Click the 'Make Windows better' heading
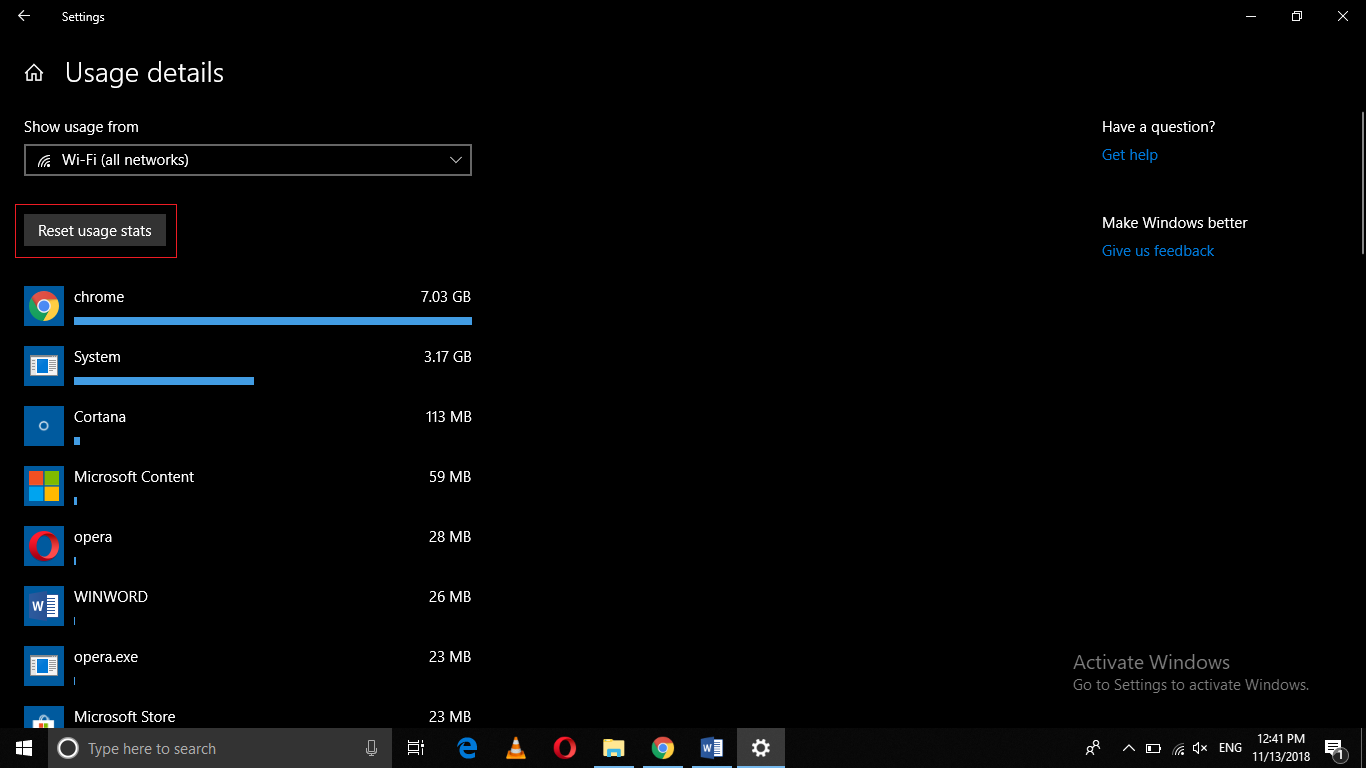Viewport: 1366px width, 768px height. (x=1175, y=223)
